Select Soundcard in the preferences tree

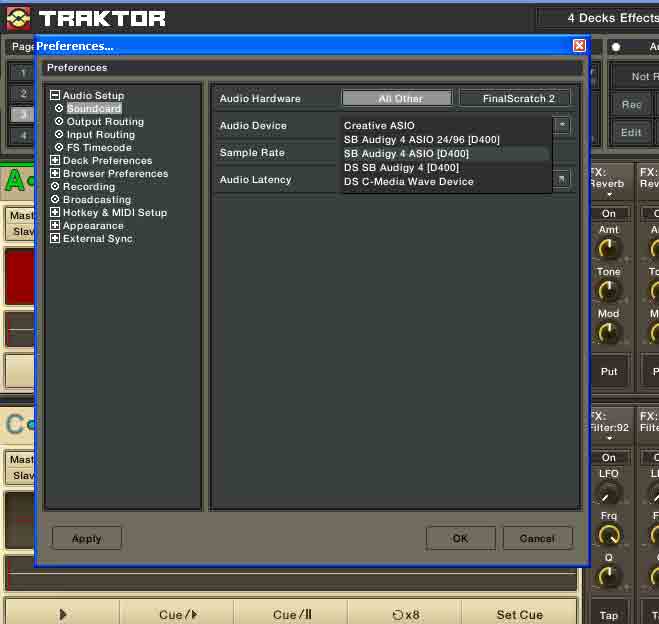pos(94,108)
